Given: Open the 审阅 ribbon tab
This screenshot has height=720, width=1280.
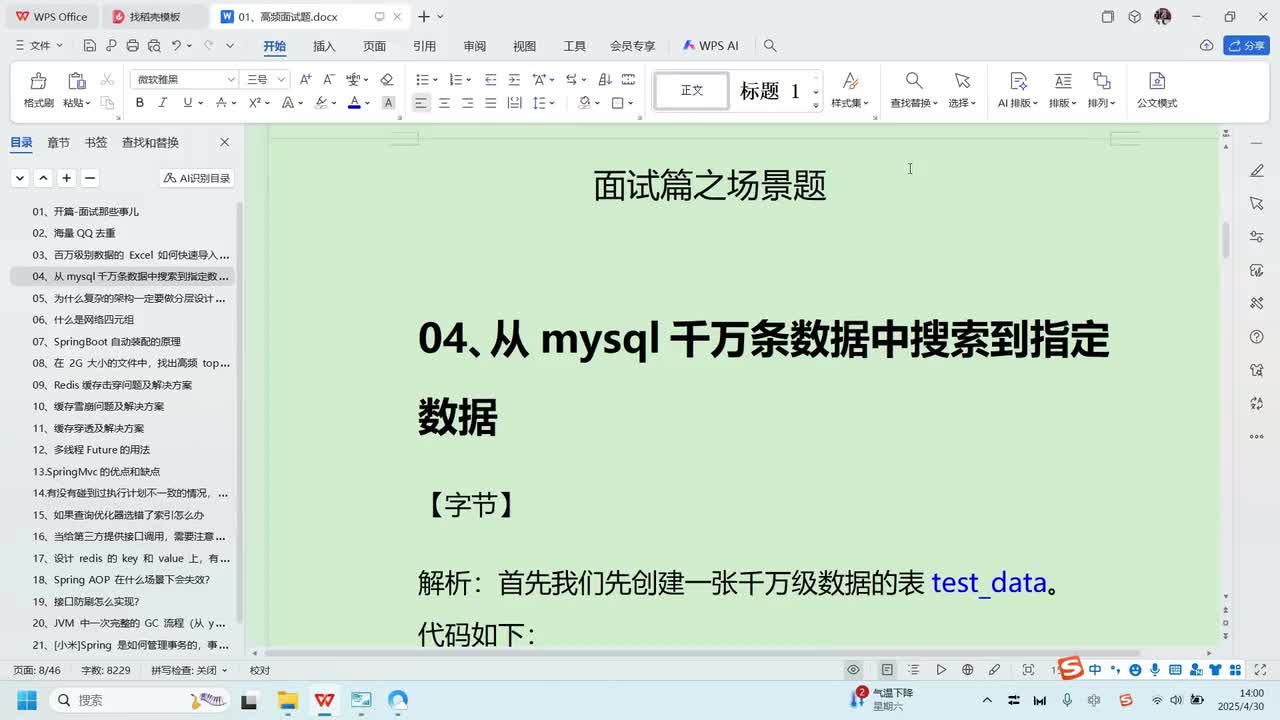Looking at the screenshot, I should [474, 46].
